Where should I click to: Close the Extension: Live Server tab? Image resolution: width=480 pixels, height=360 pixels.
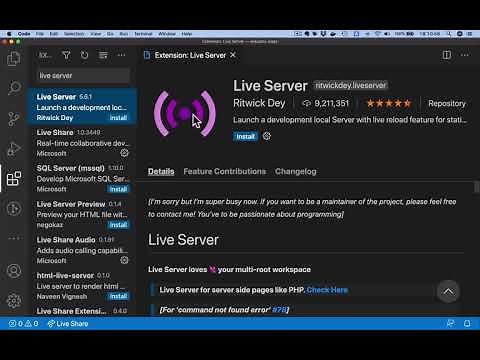coord(233,55)
